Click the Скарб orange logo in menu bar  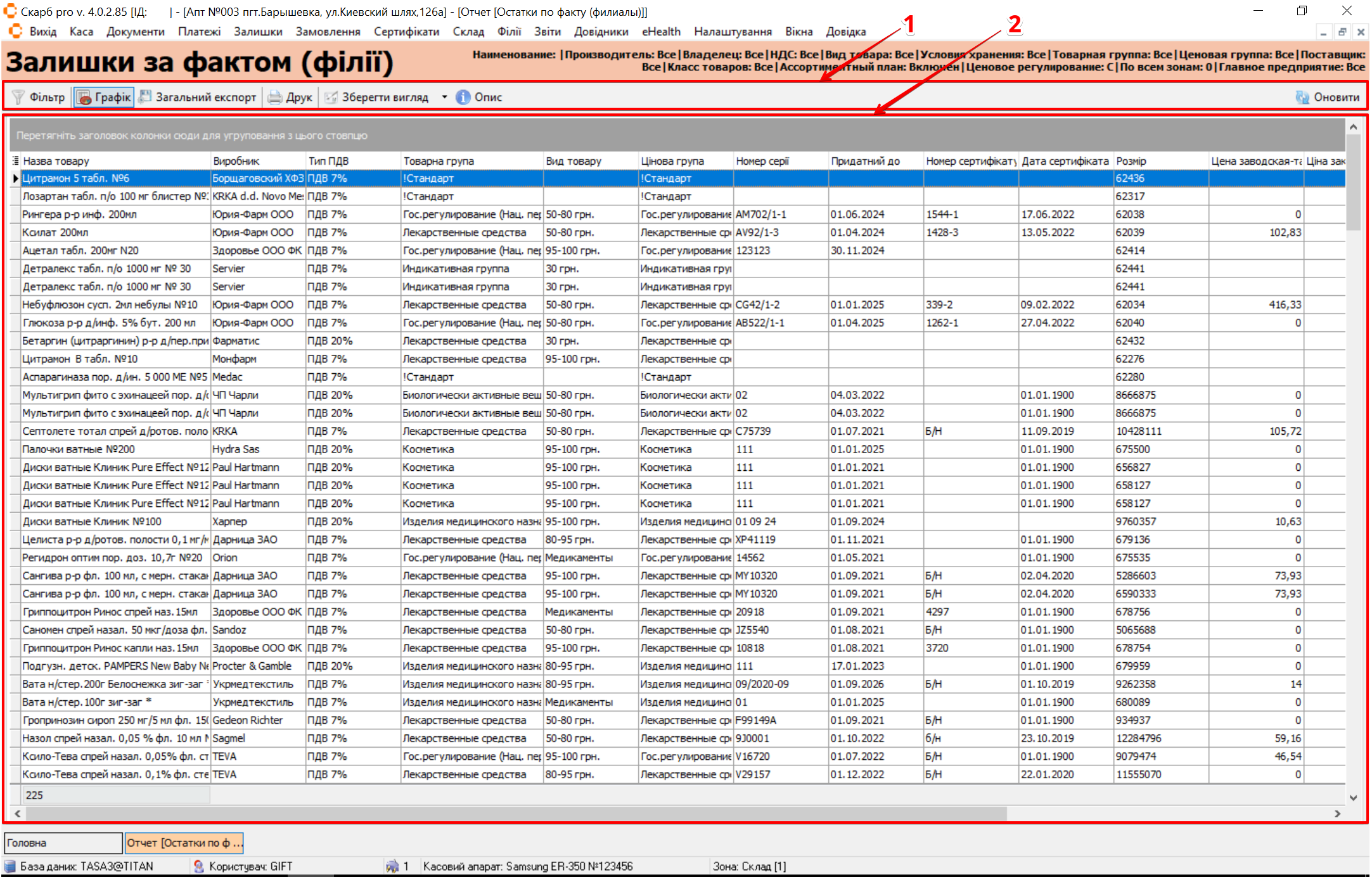tap(15, 32)
